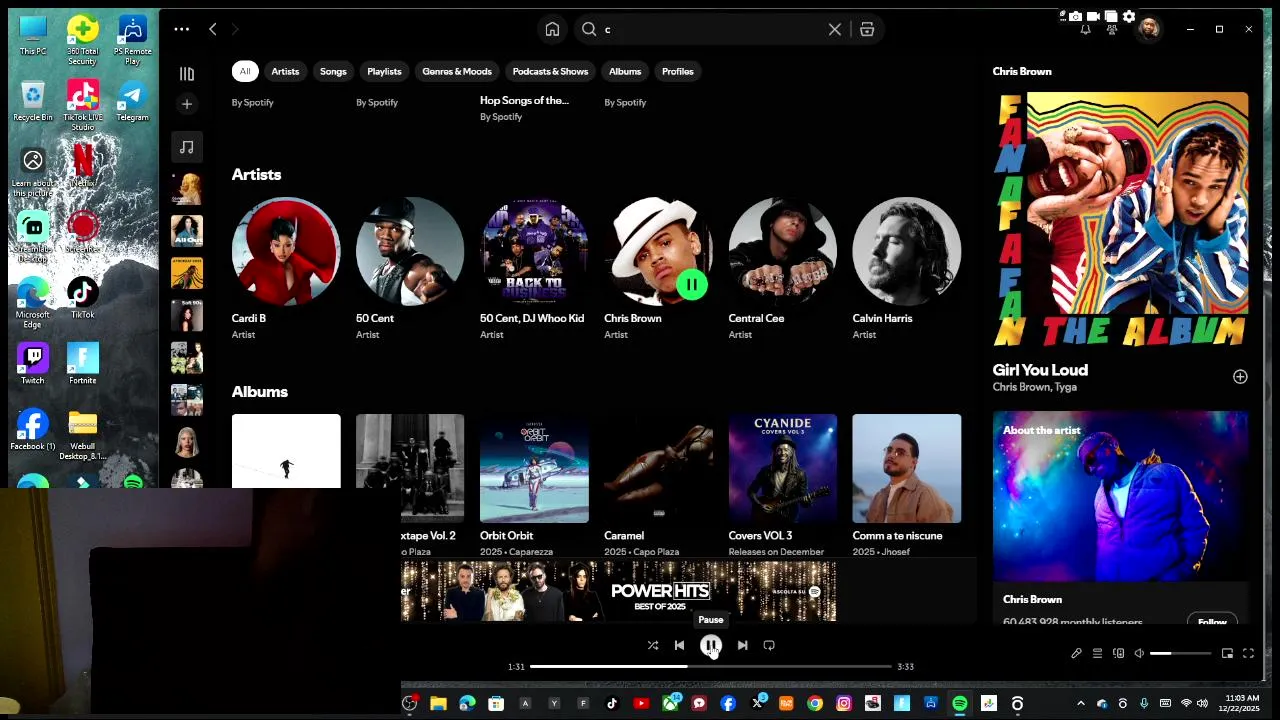Pause the current song

711,645
